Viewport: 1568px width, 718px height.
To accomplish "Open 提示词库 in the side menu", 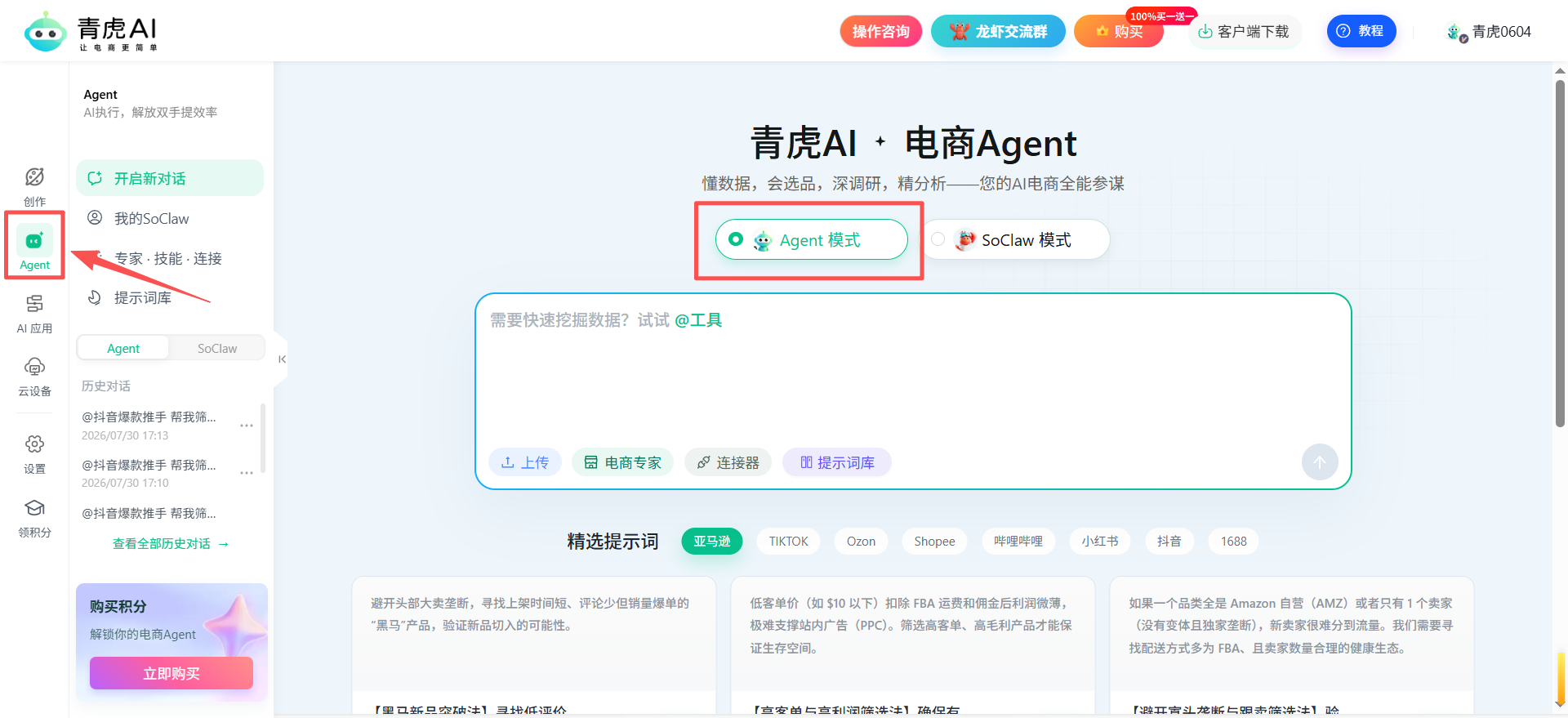I will [x=170, y=297].
